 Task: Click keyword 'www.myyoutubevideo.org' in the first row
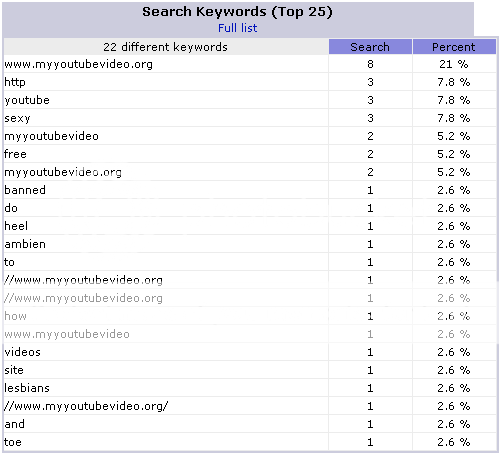78,64
